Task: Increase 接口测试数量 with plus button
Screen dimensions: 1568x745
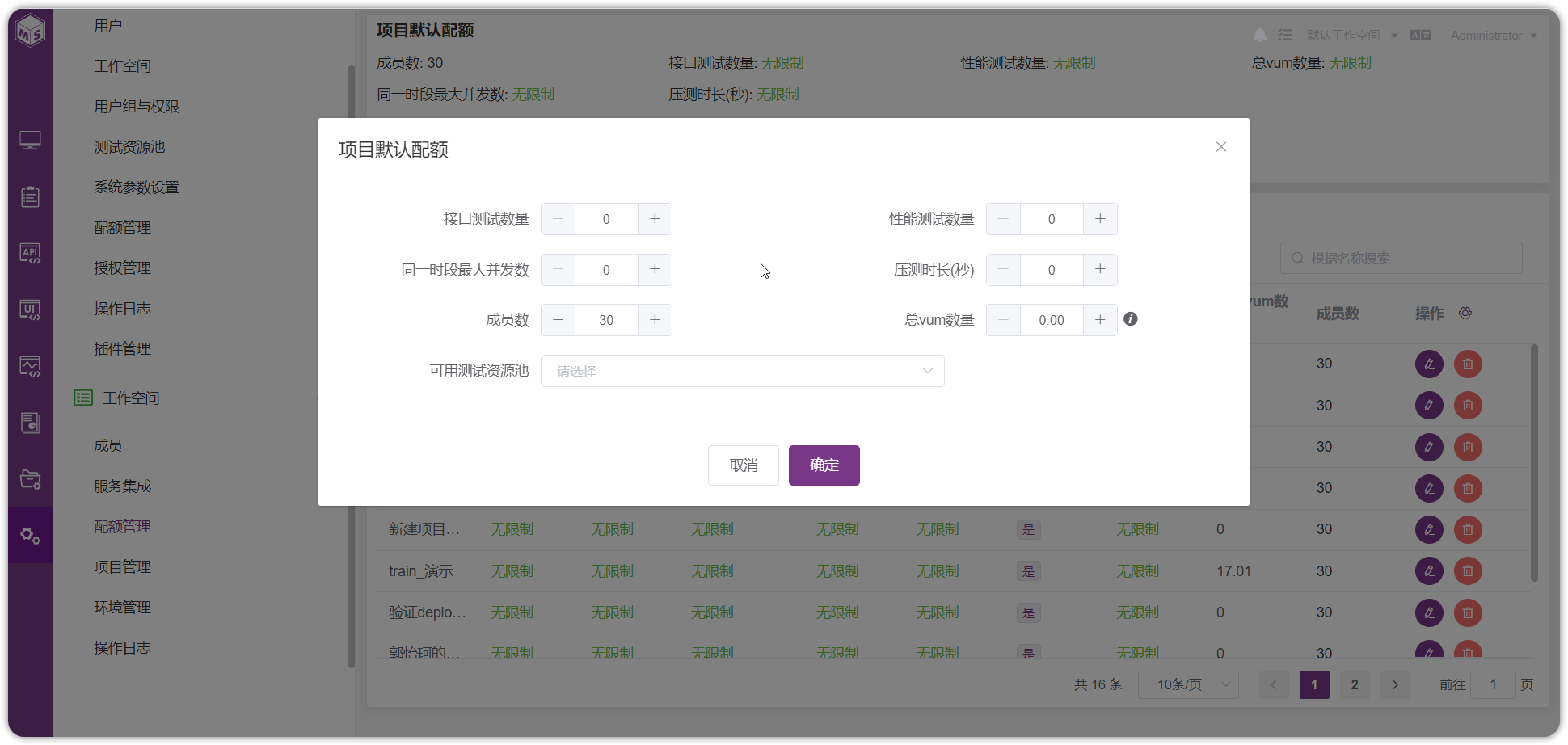Action: (655, 219)
